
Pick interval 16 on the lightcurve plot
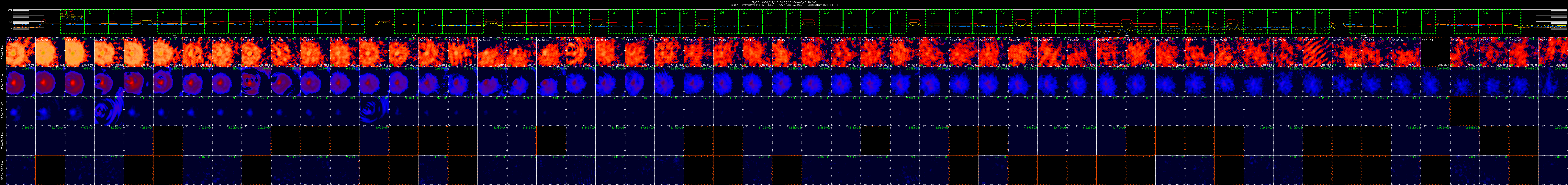[514, 21]
